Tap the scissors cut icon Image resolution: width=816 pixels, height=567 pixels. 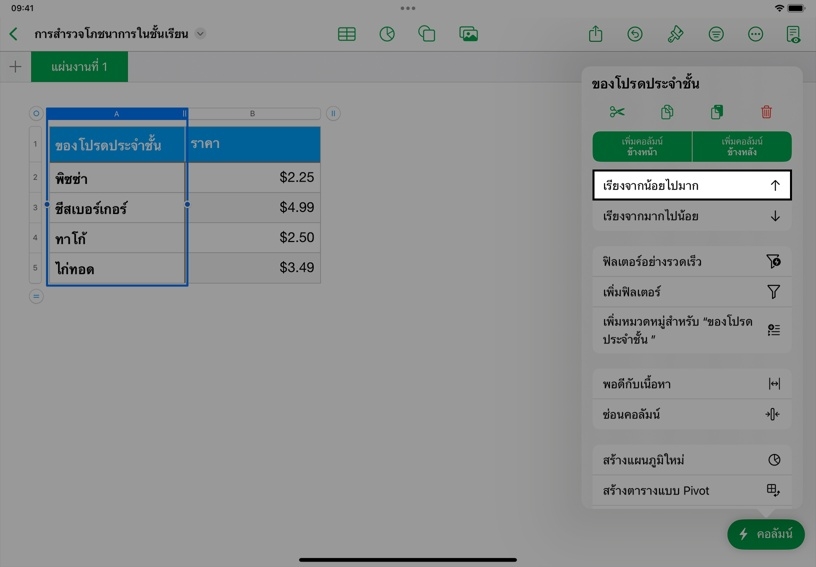coord(617,112)
